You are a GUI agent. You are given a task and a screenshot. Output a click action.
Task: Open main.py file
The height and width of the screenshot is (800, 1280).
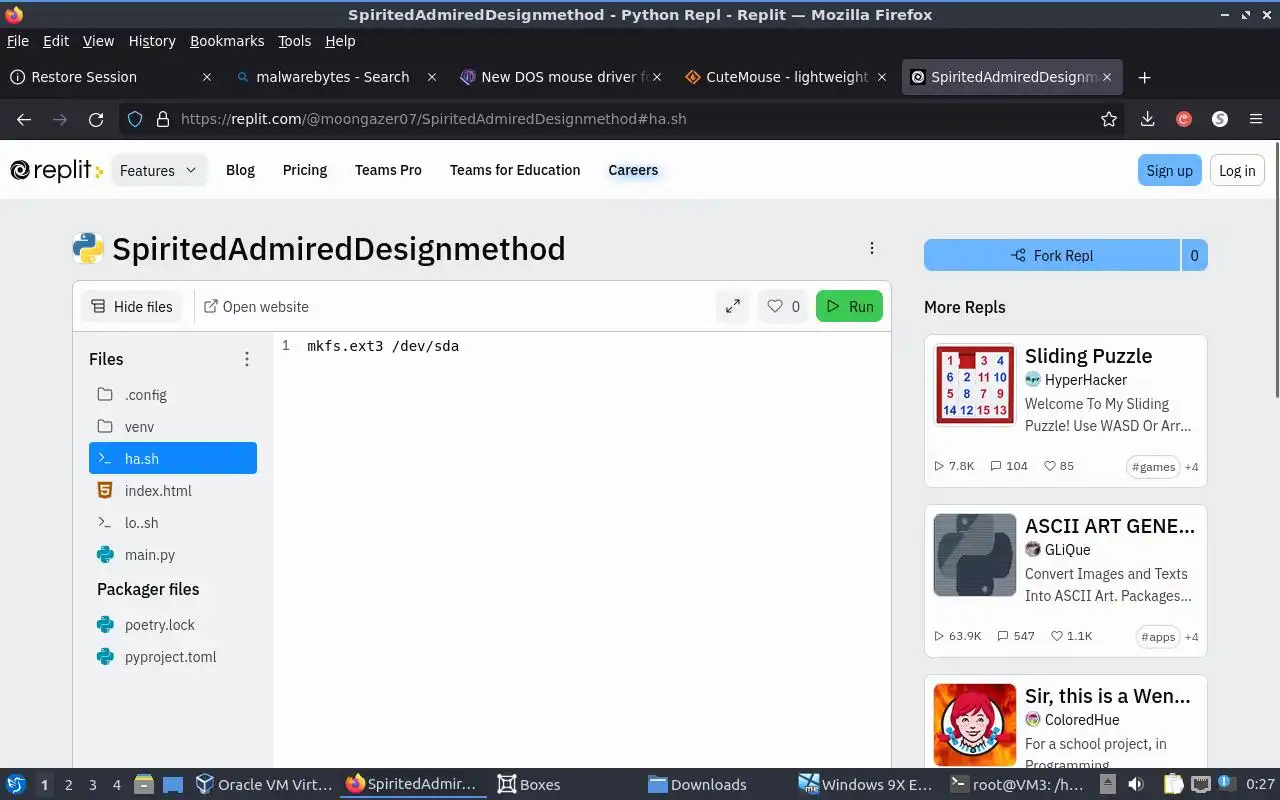pyautogui.click(x=173, y=555)
